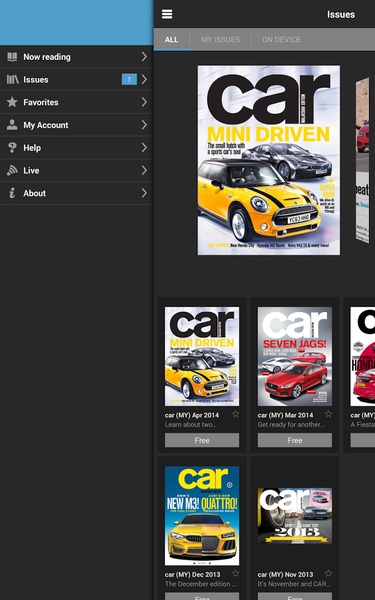375x600 pixels.
Task: Favorite the car (MY) Apr 2014 issue star
Action: point(235,414)
